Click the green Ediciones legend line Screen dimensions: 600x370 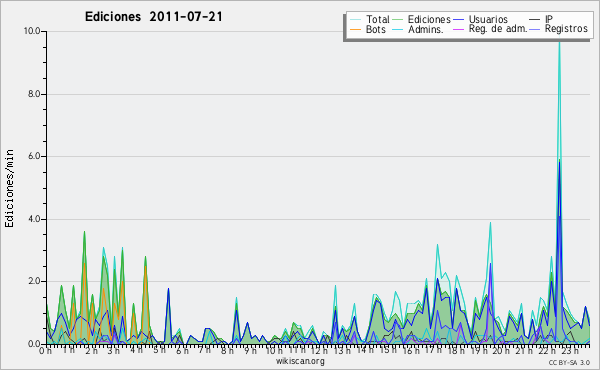tap(398, 20)
